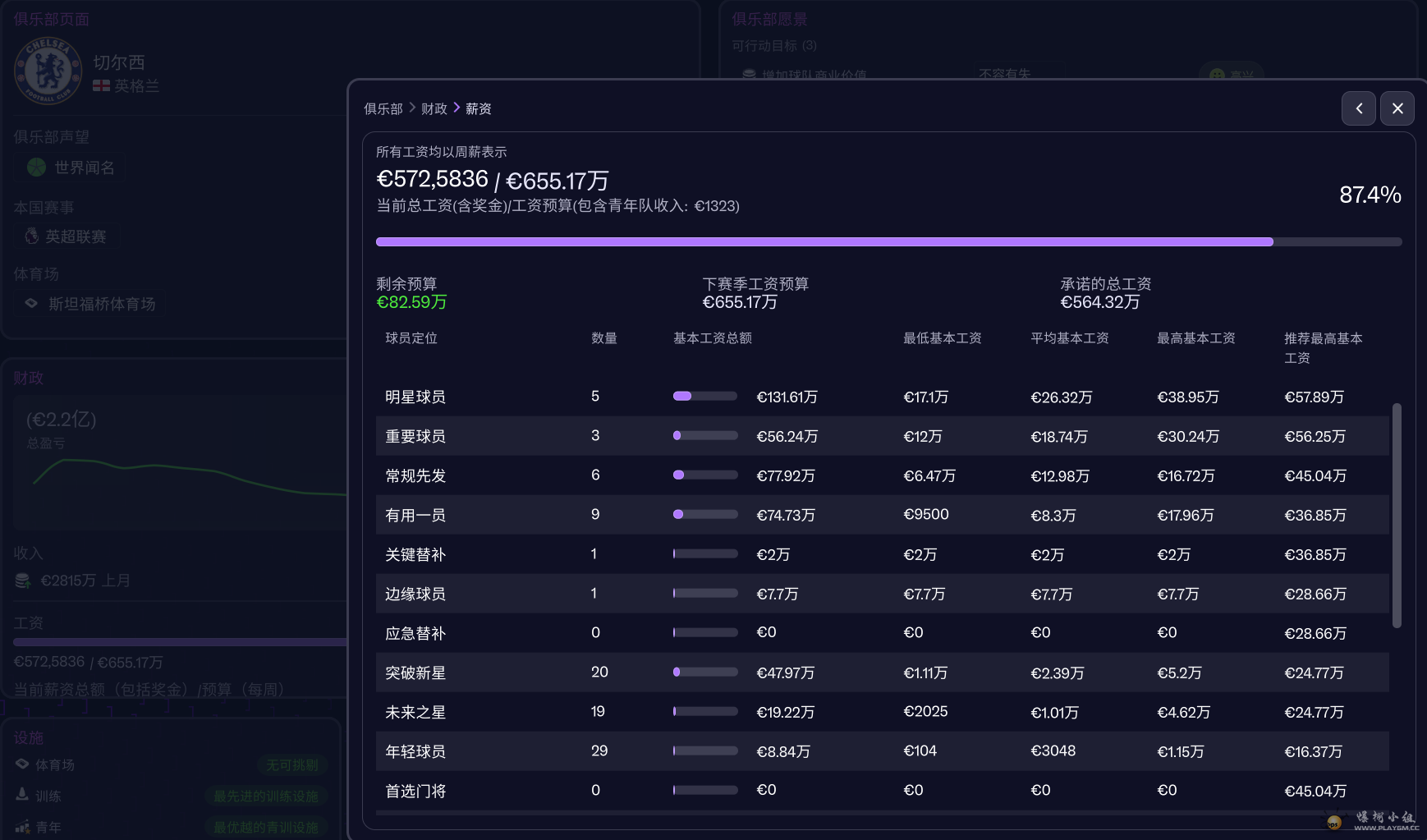Image resolution: width=1427 pixels, height=840 pixels.
Task: Click the pitch icon beside 体育场 in 设施
Action: 22,764
